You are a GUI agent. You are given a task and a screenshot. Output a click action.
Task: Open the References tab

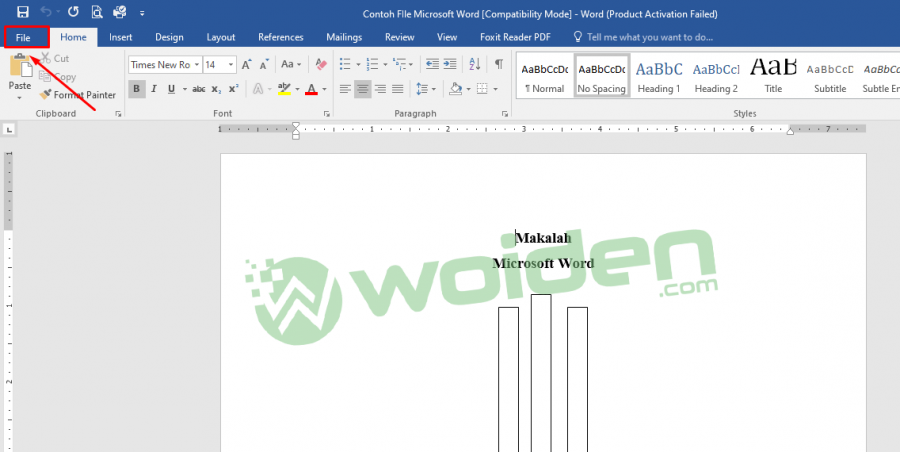[281, 37]
